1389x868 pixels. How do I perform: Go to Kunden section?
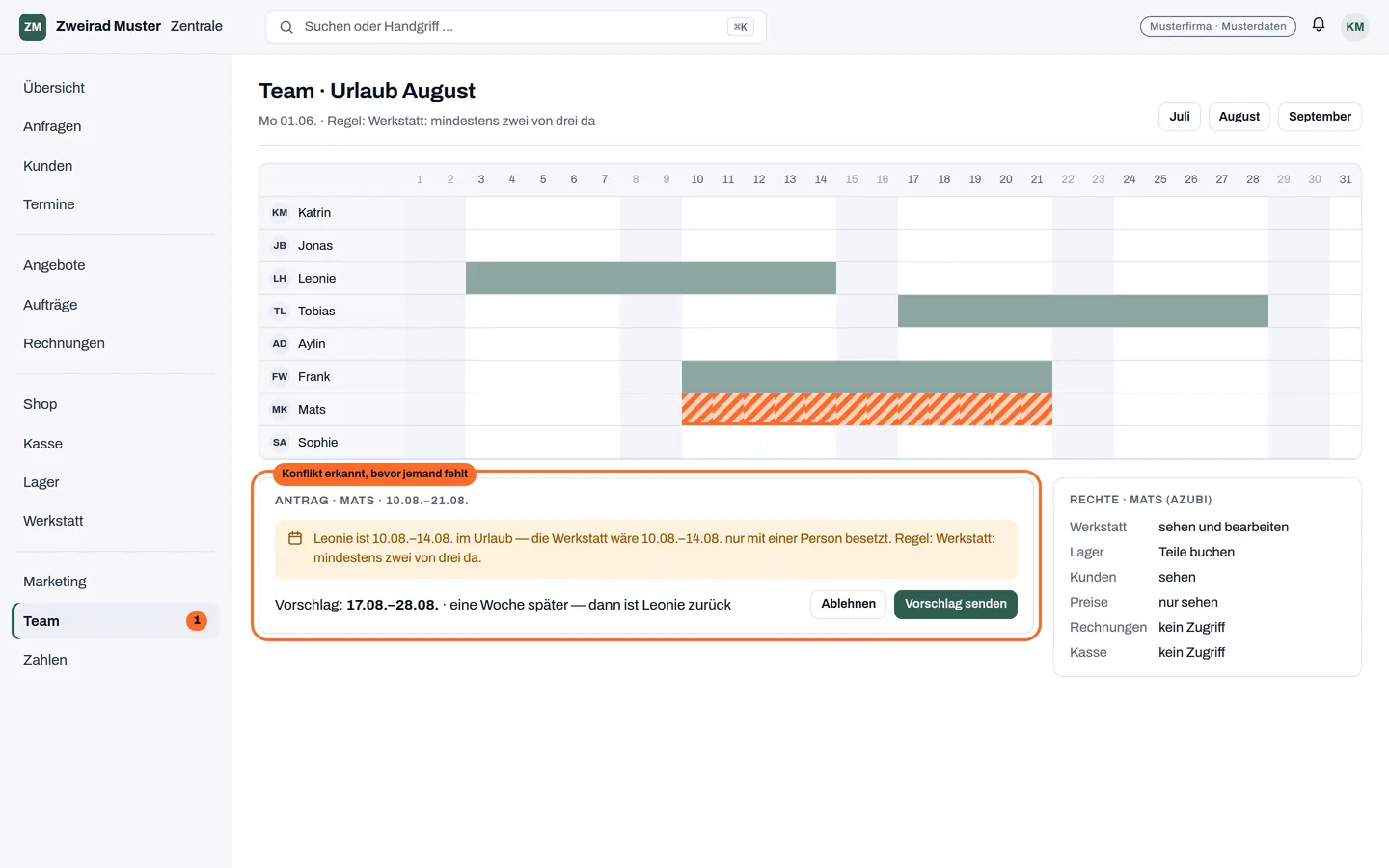tap(116, 166)
